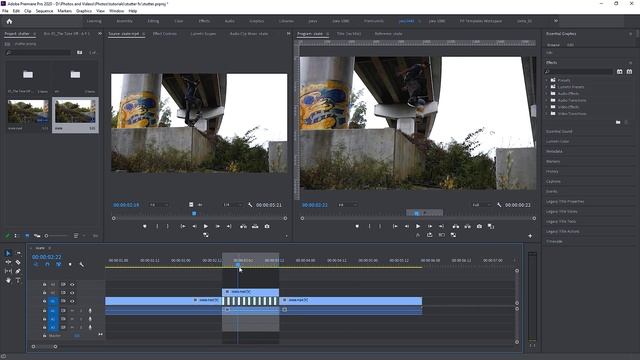Select the Selection tool in timeline toolbox
The image size is (640, 360).
click(x=8, y=253)
